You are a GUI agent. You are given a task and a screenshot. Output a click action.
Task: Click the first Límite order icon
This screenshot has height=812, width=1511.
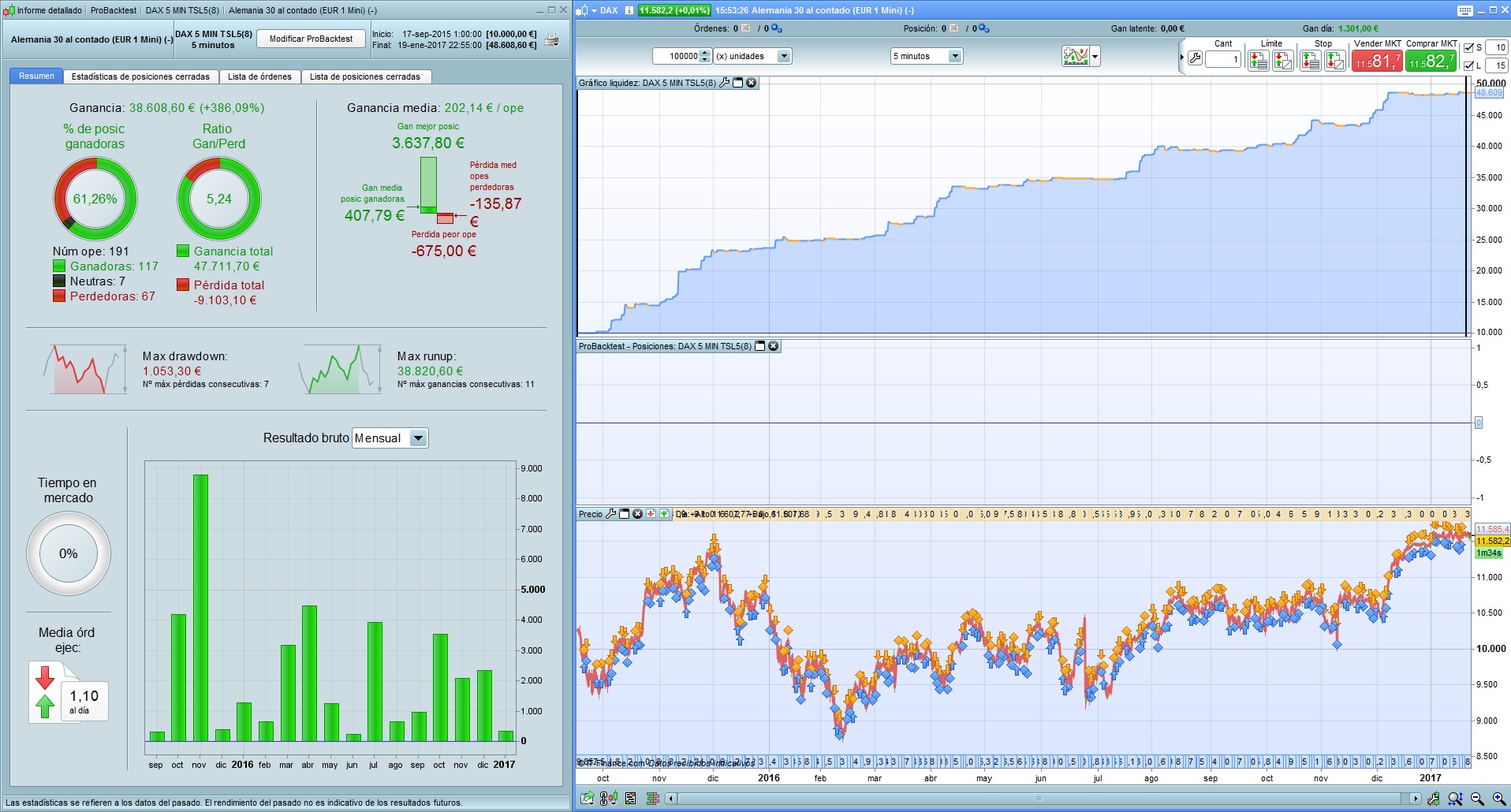tap(1259, 60)
